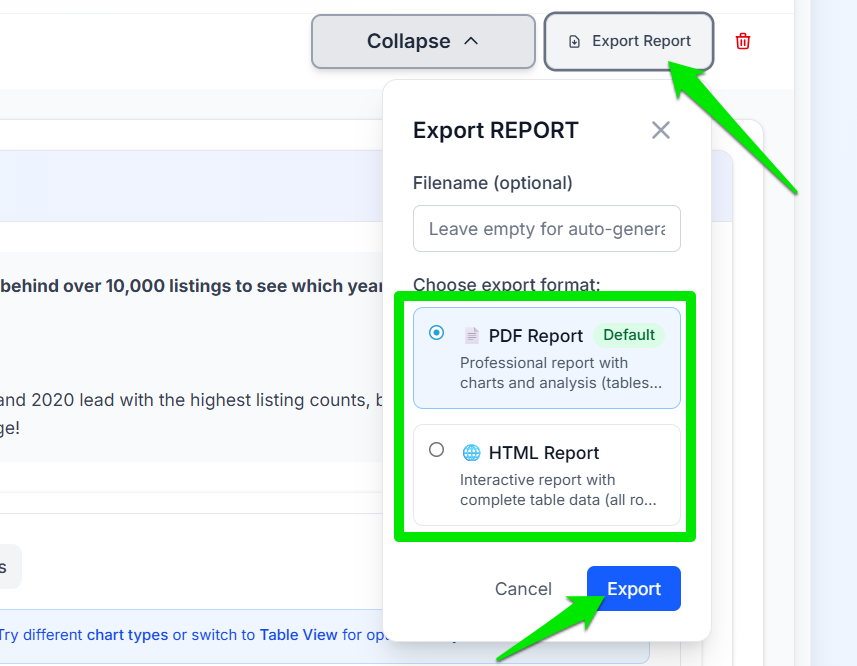Click the file icon inside Export Report

[574, 42]
